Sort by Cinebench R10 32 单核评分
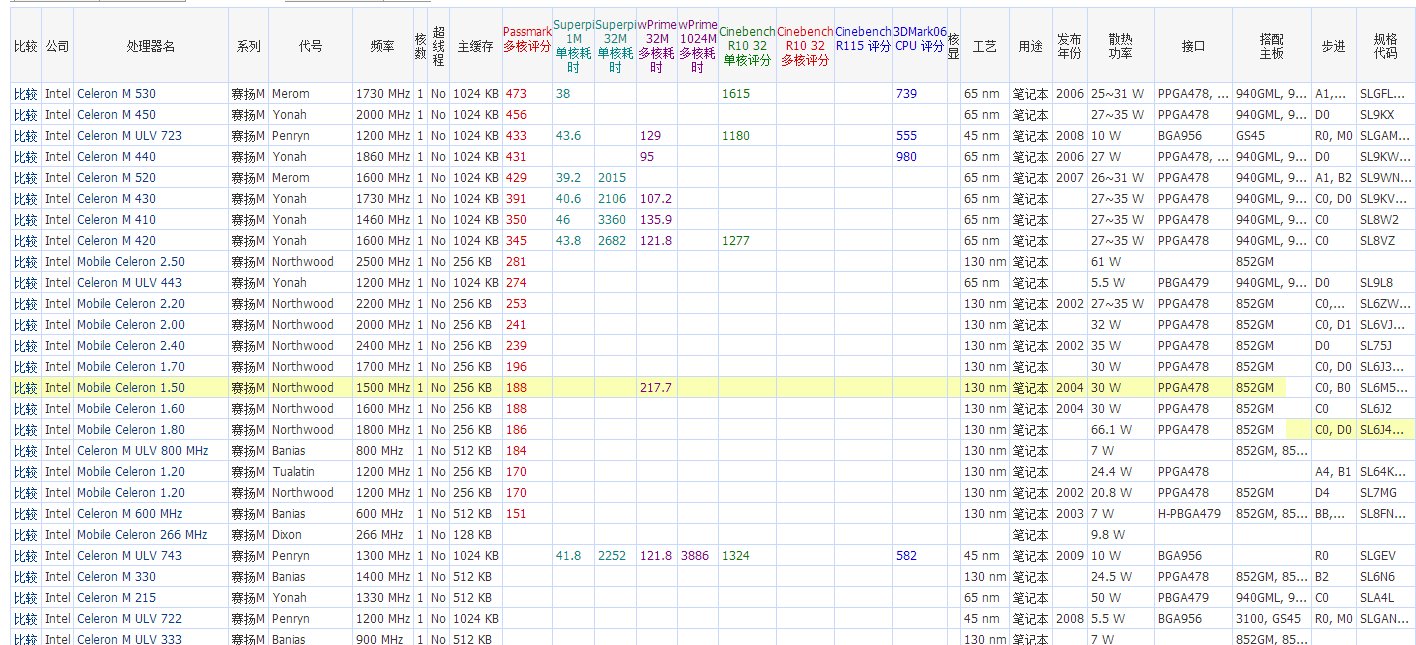Image resolution: width=1416 pixels, height=645 pixels. (x=746, y=38)
